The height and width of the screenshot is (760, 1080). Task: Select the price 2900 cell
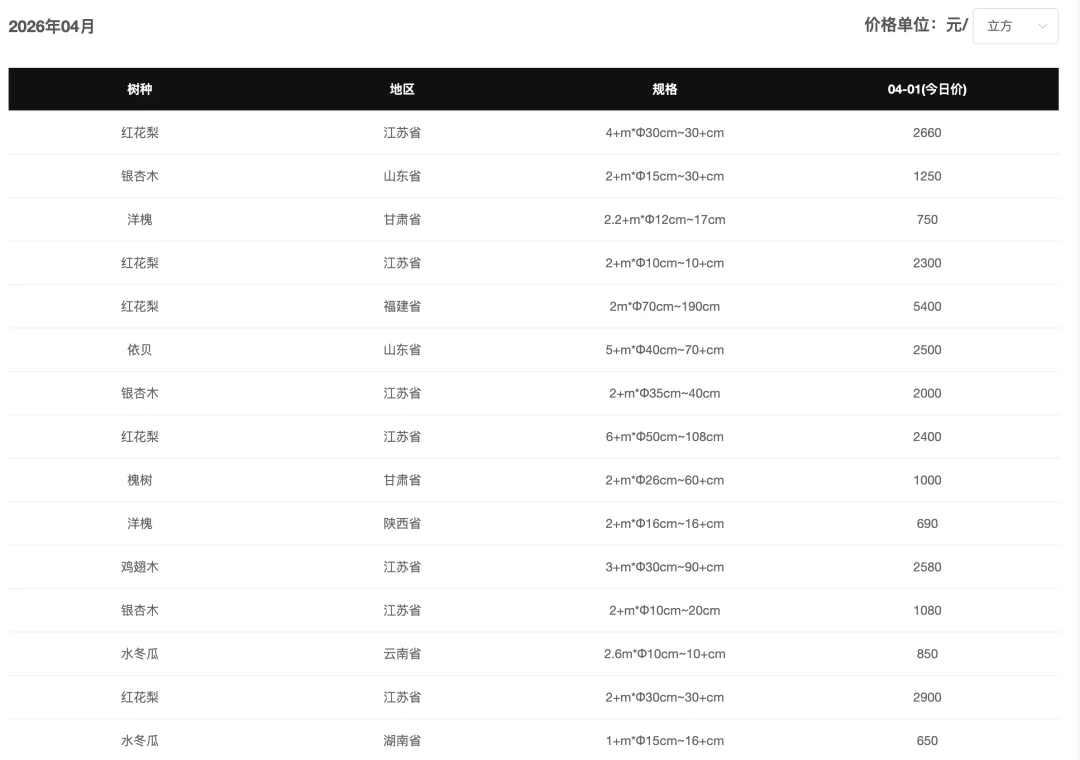tap(927, 697)
